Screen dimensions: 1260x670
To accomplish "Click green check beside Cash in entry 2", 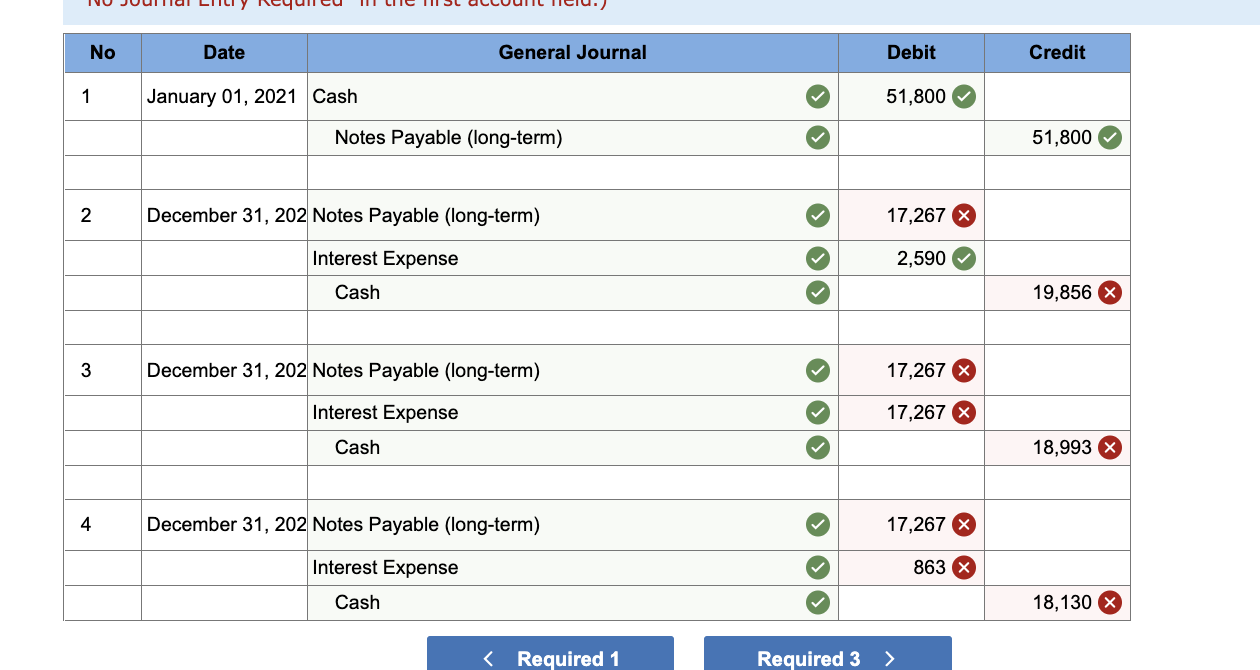I will 818,293.
